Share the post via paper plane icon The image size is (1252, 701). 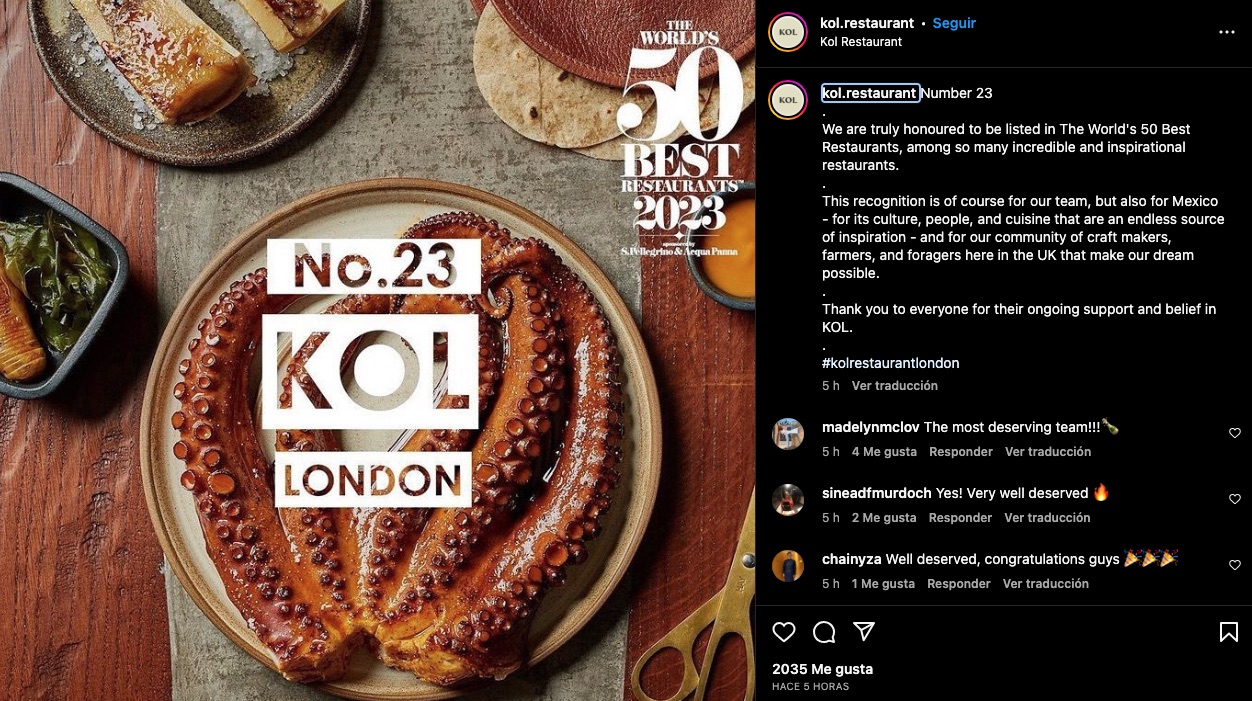[x=864, y=632]
